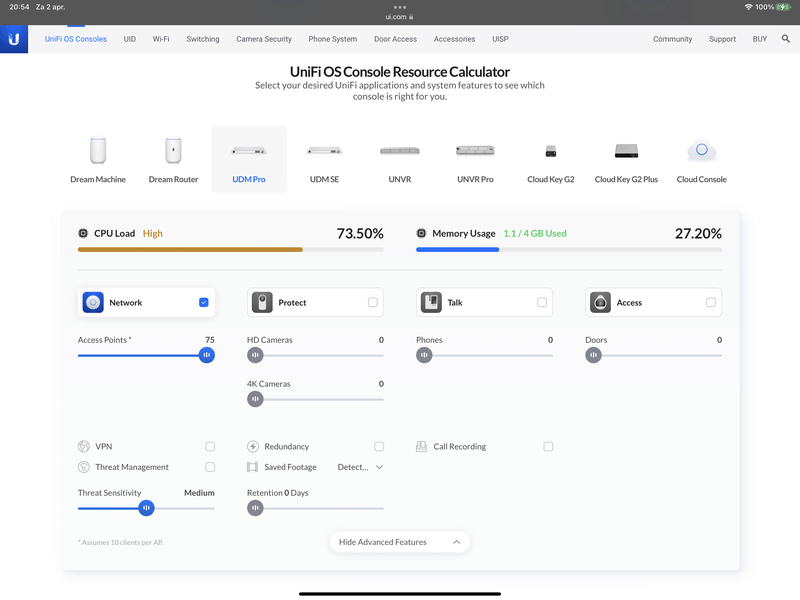This screenshot has width=800, height=600.
Task: Open the Phone System menu item
Action: (x=333, y=39)
